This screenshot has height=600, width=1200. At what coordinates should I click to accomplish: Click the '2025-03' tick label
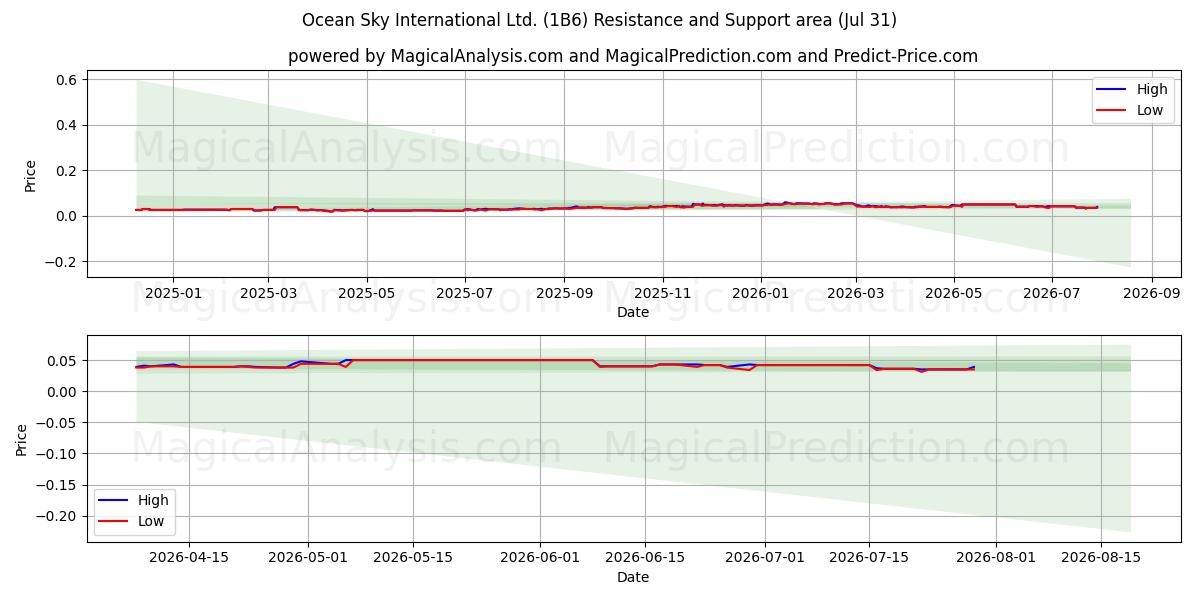tap(268, 293)
